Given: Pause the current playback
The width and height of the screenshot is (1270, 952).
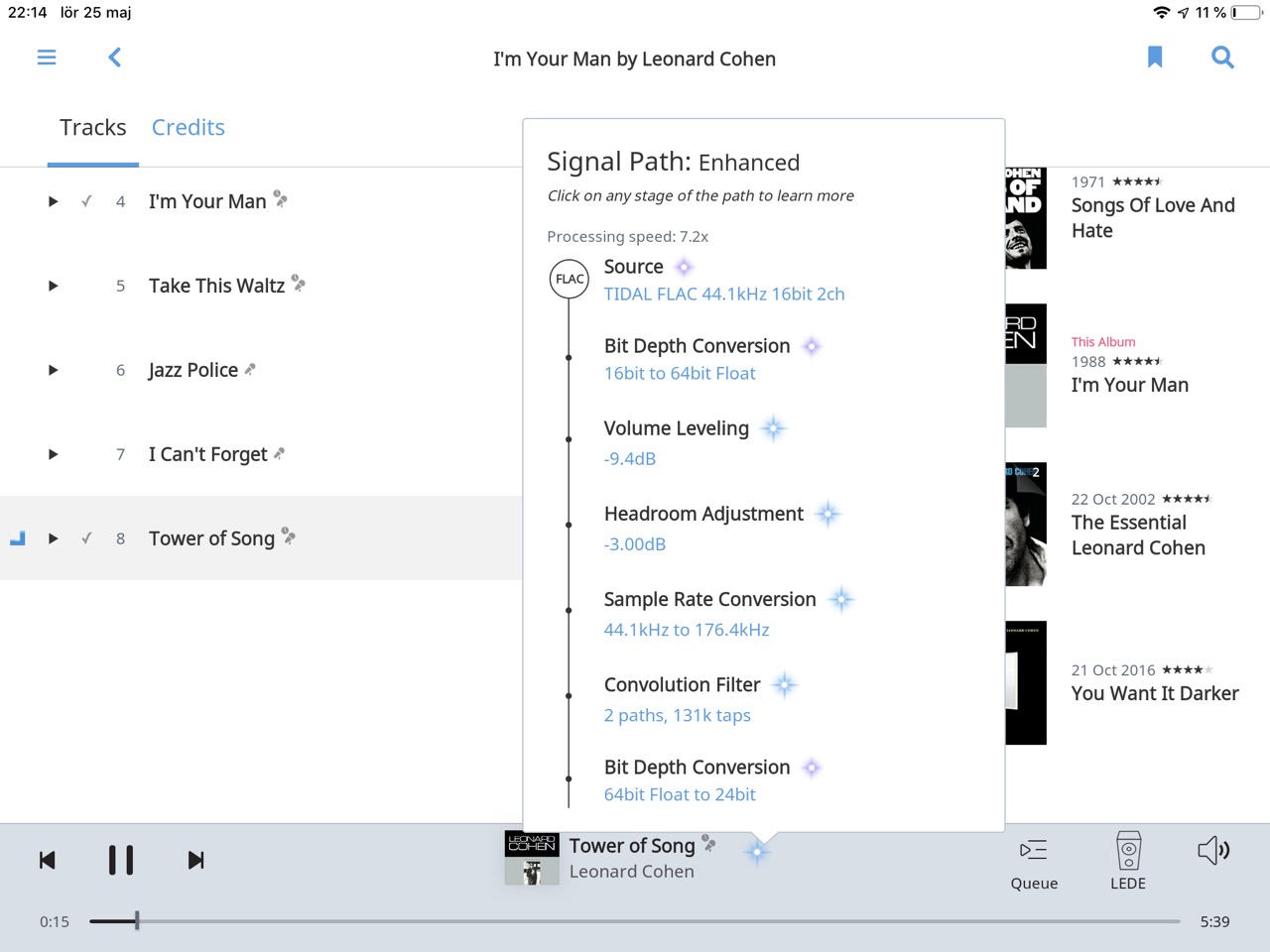Looking at the screenshot, I should [121, 860].
